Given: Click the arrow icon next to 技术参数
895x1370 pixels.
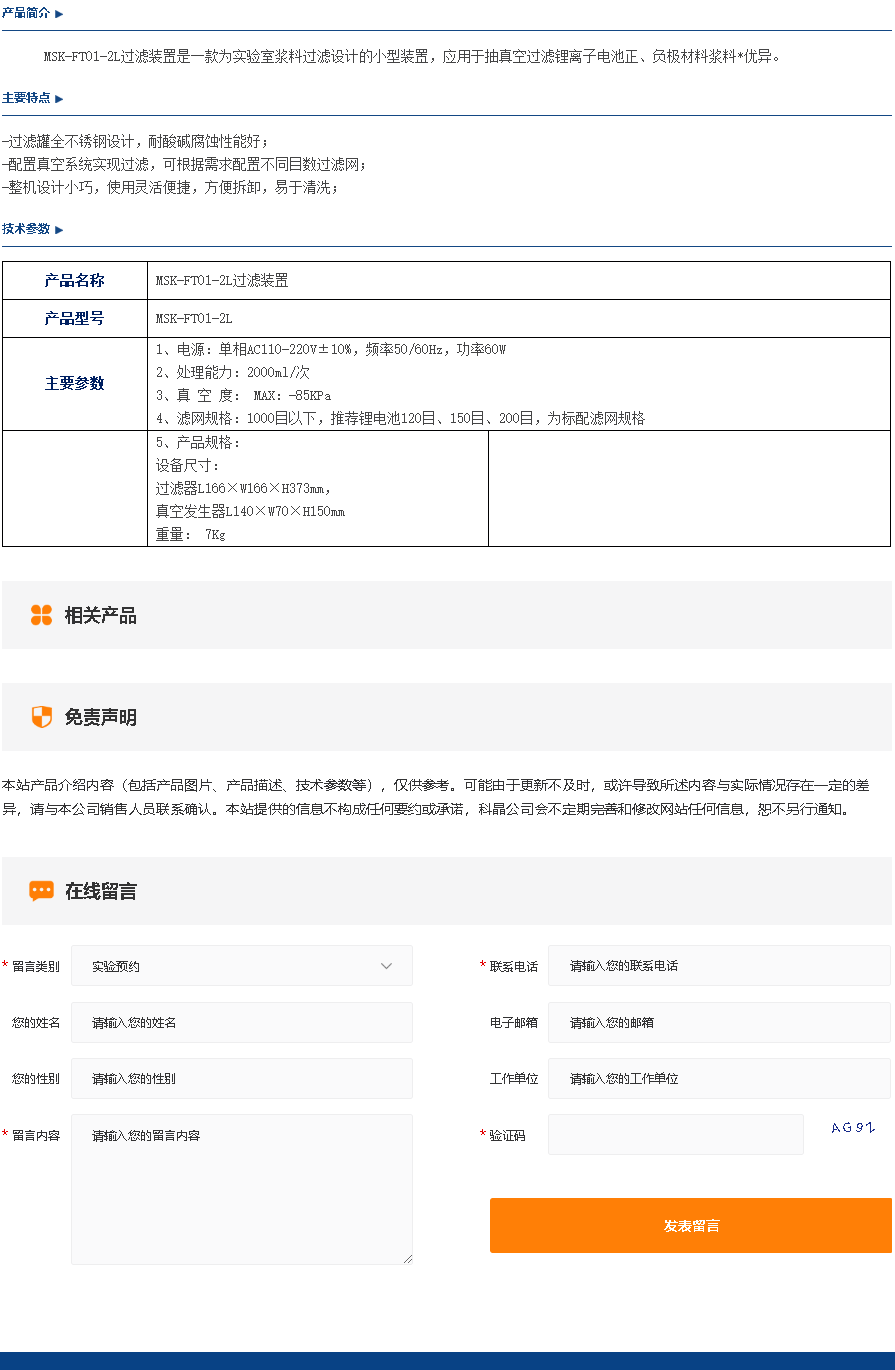Looking at the screenshot, I should (59, 230).
